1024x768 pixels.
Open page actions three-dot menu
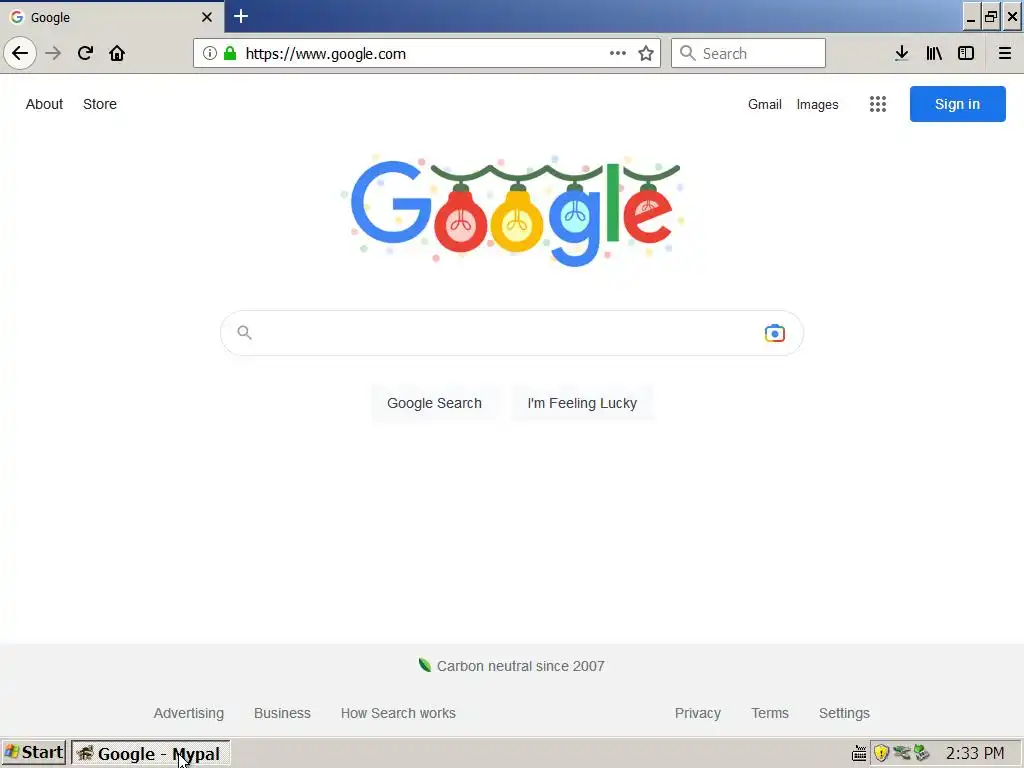tap(618, 53)
